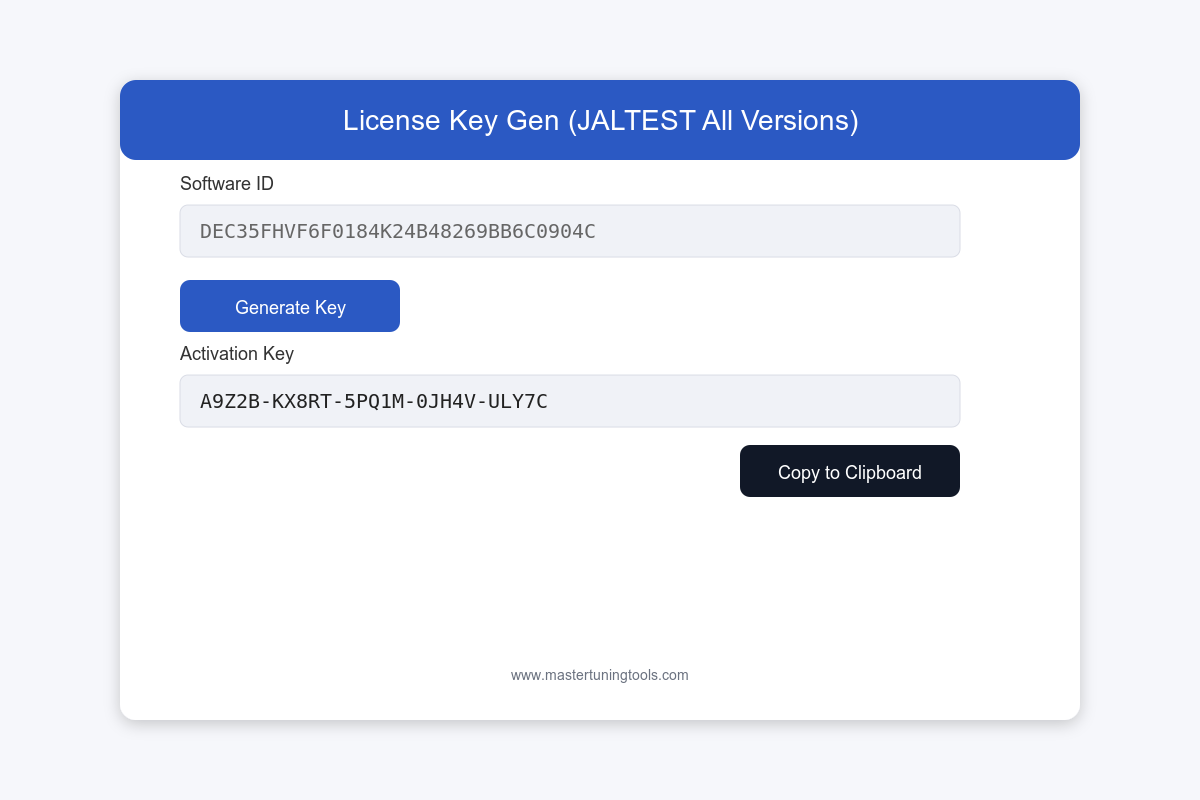Place cursor at end of Activation Key box

(940, 401)
